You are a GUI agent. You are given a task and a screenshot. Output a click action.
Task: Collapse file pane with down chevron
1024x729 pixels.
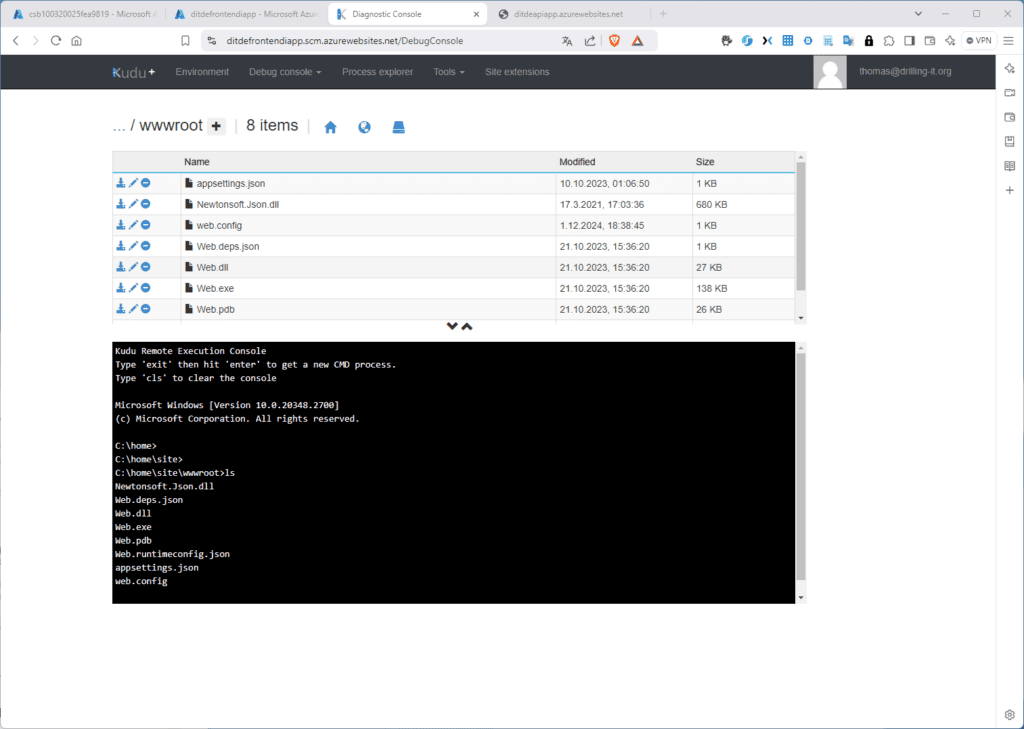point(452,326)
